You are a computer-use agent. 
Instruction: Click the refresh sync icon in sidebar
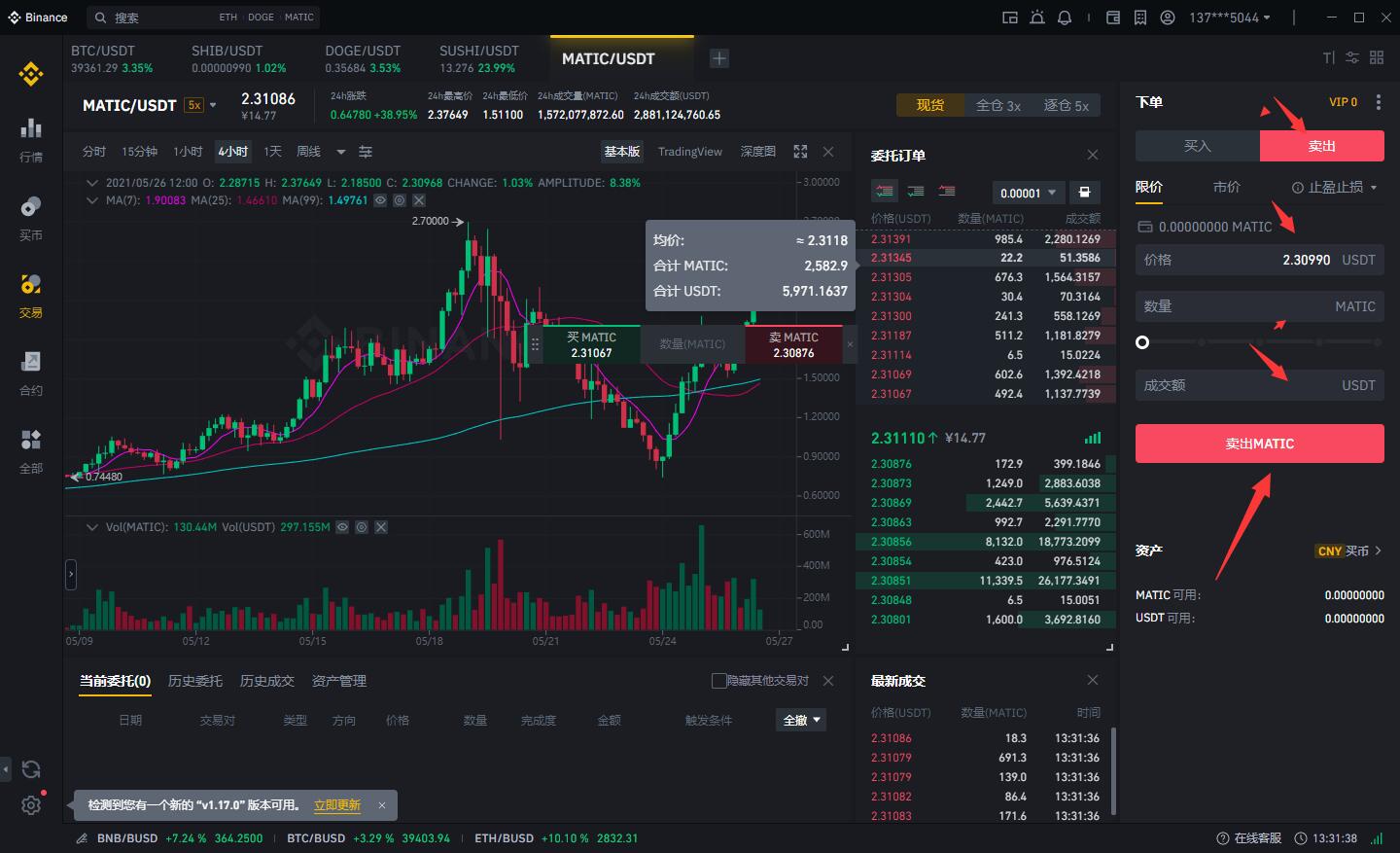point(31,769)
